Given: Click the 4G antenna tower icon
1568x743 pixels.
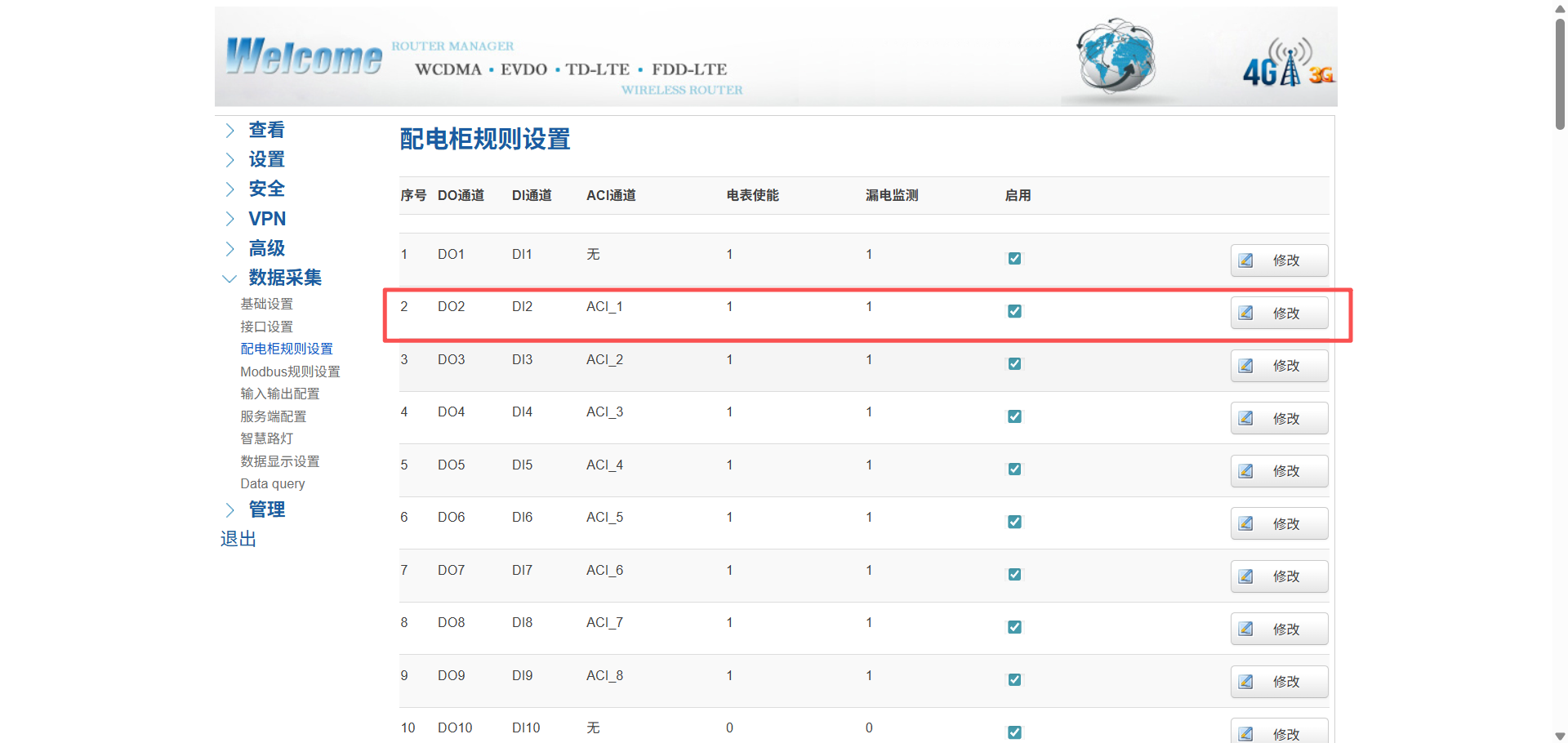Looking at the screenshot, I should pos(1289,64).
